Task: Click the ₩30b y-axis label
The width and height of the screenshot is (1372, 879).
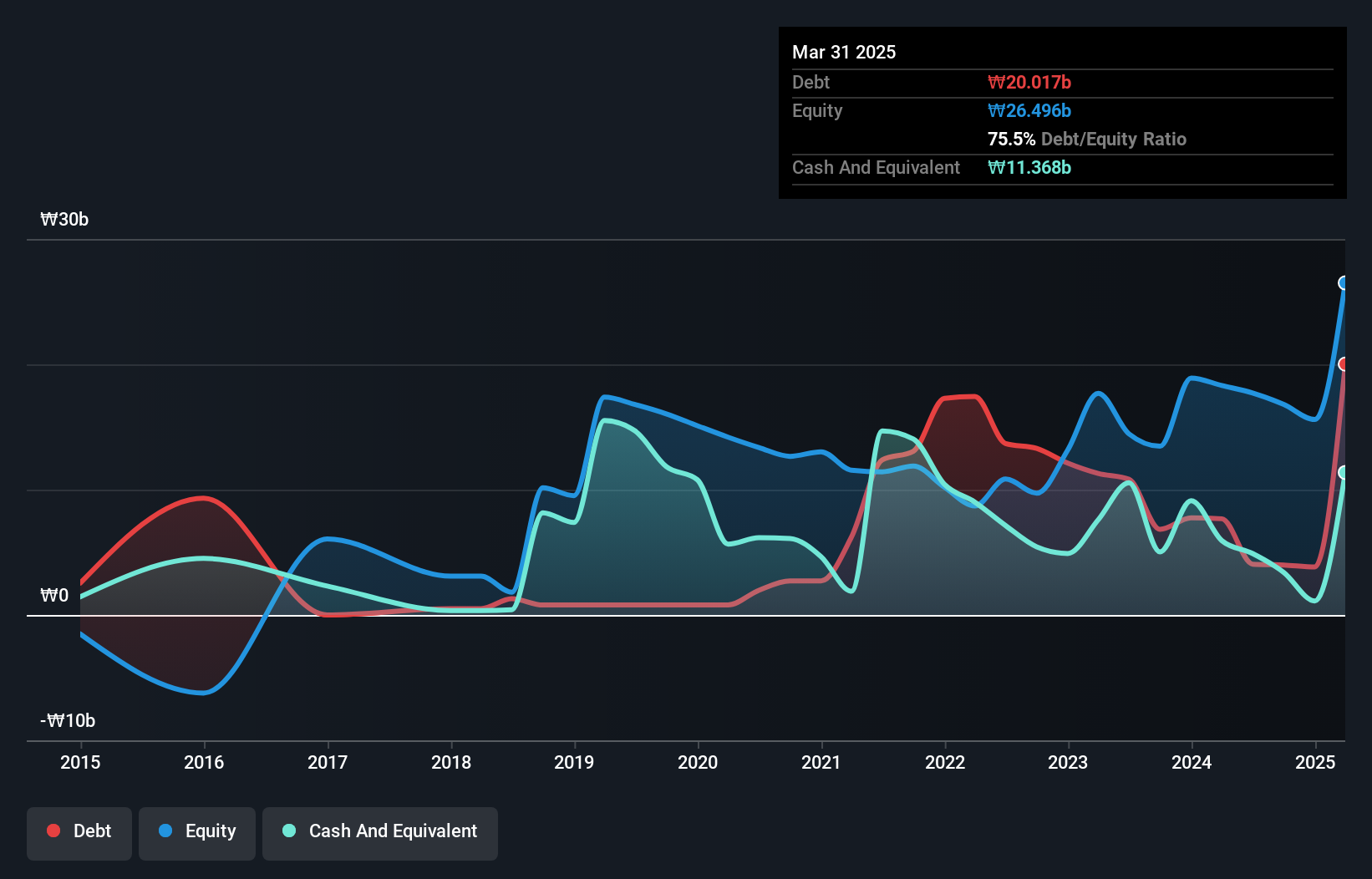Action: coord(64,219)
